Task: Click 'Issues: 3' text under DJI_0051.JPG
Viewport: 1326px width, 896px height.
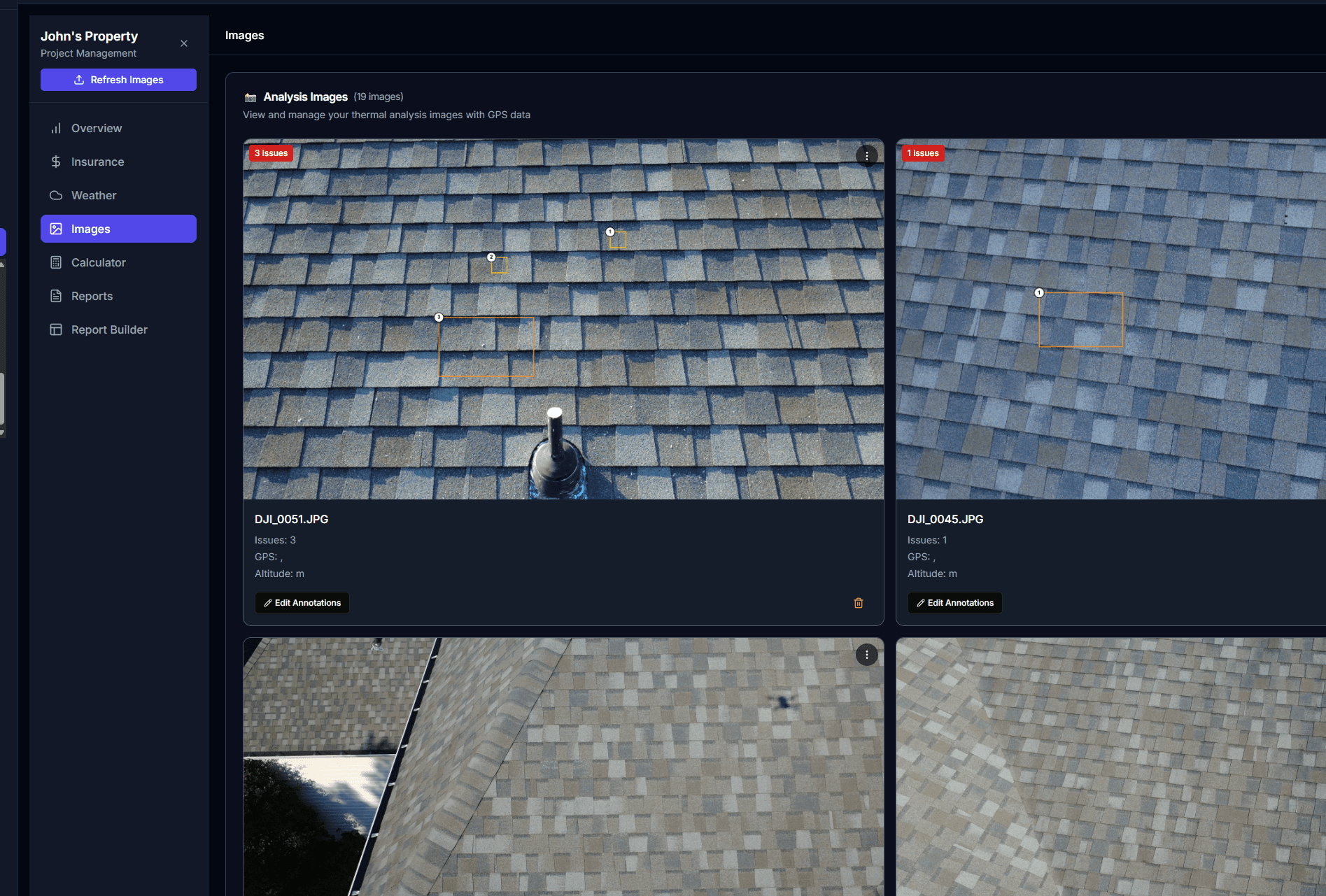Action: click(275, 540)
